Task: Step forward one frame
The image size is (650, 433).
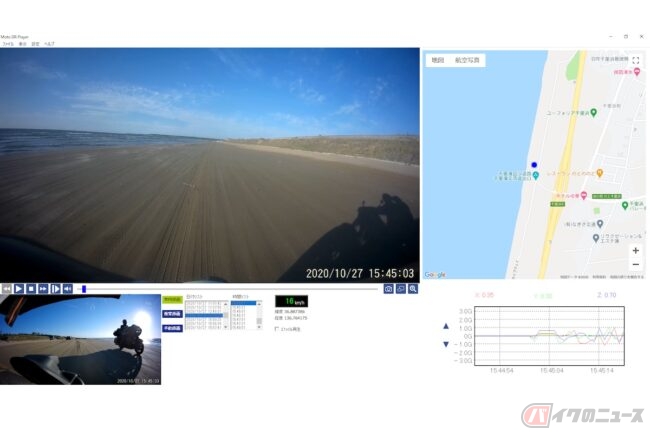Action: tap(56, 289)
